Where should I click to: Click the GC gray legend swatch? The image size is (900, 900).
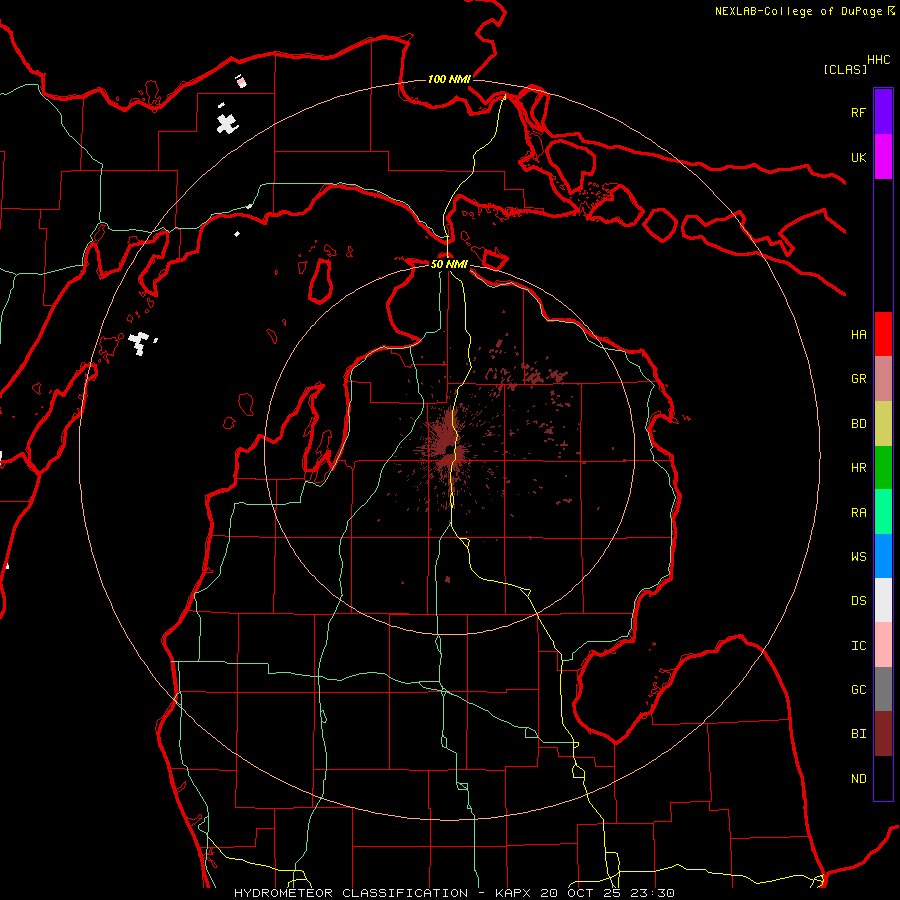pyautogui.click(x=883, y=689)
